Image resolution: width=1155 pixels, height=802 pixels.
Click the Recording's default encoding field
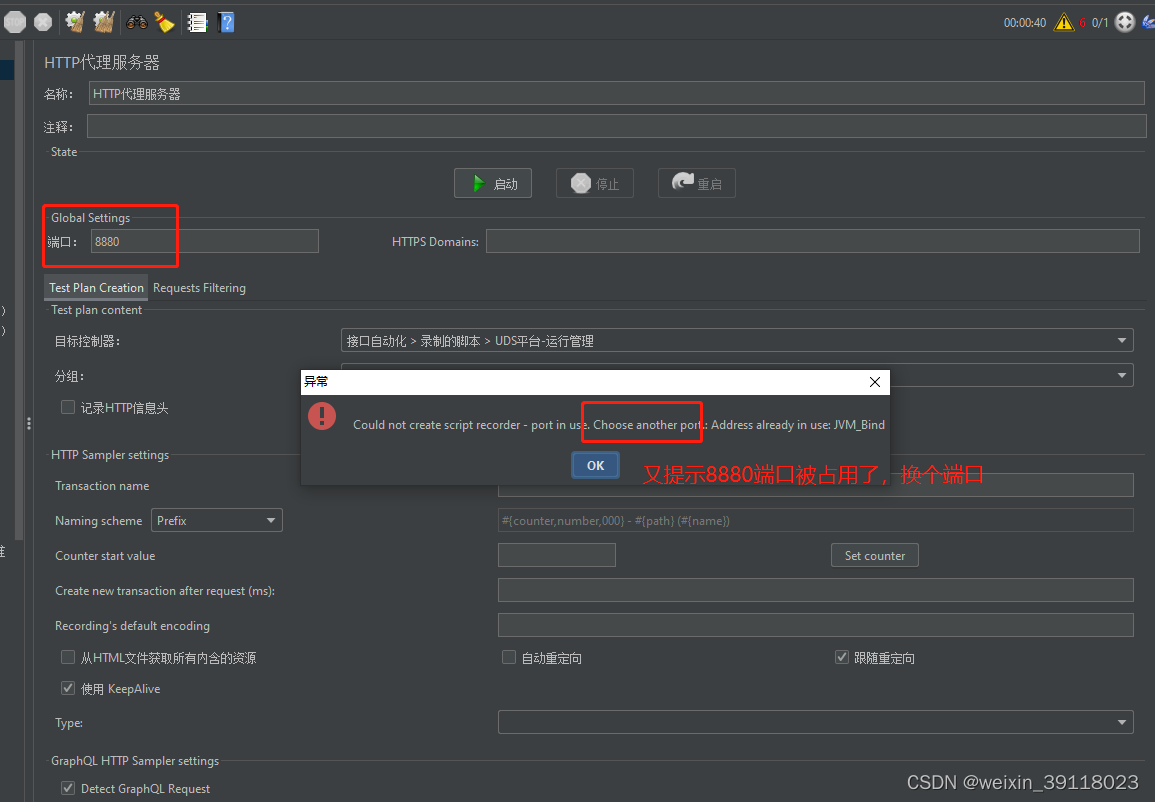(x=815, y=625)
